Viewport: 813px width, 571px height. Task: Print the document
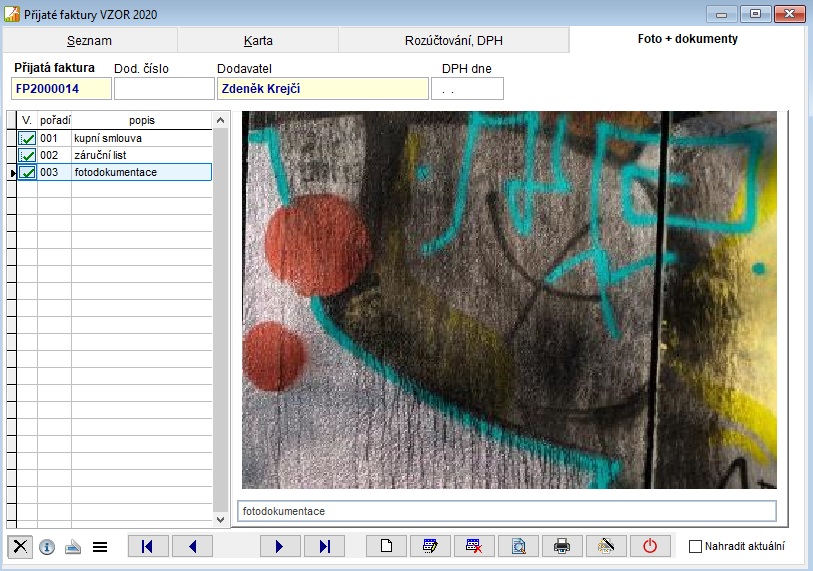[562, 546]
